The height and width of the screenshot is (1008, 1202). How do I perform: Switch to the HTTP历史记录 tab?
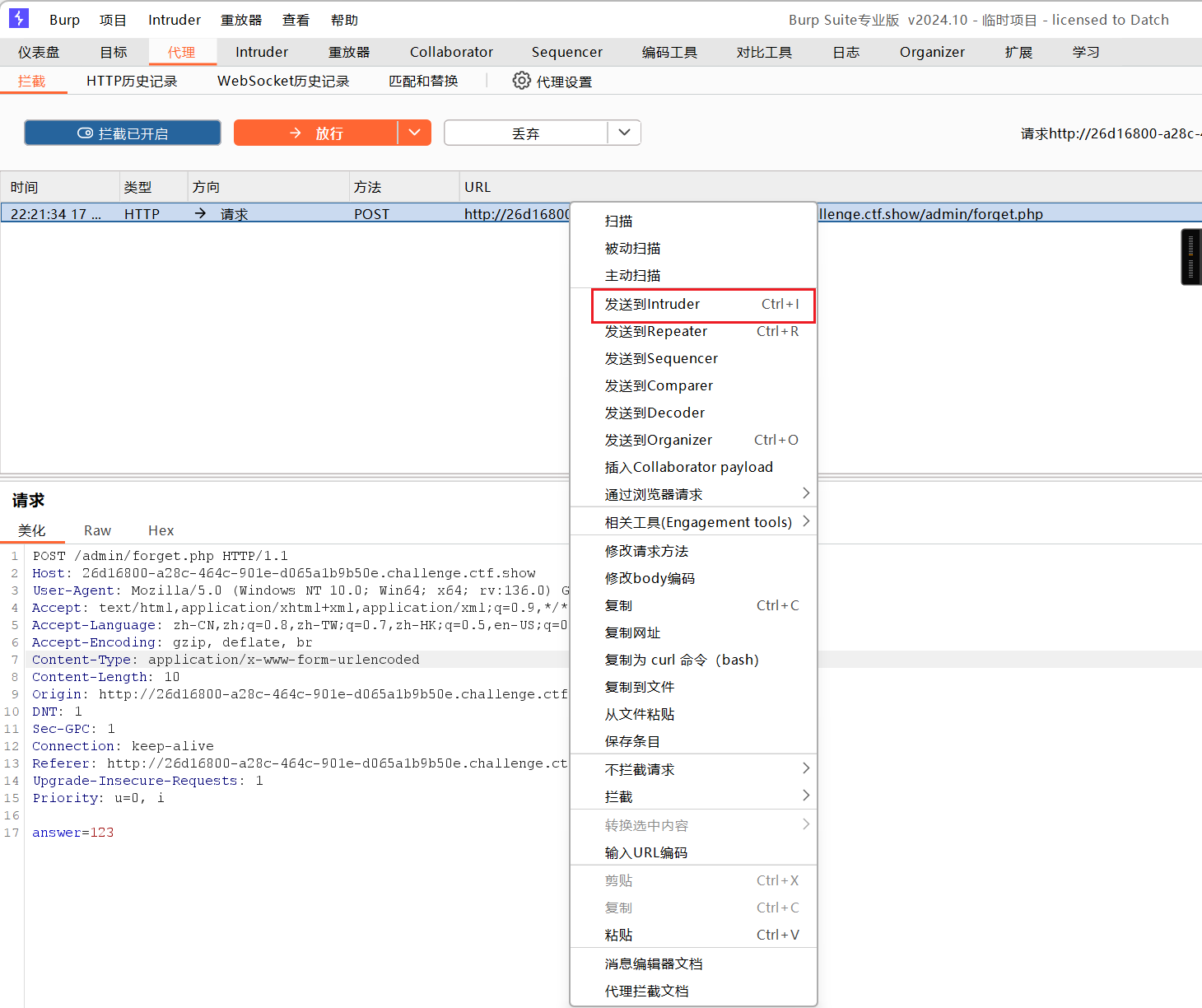(x=132, y=81)
